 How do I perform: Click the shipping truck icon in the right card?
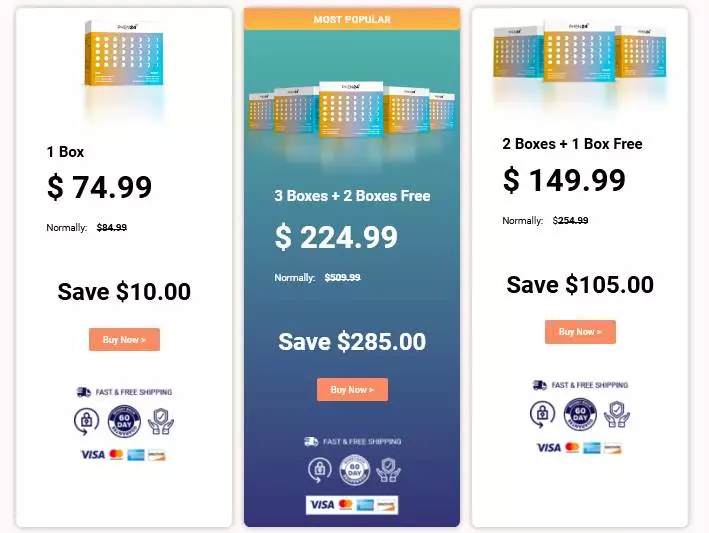click(540, 385)
